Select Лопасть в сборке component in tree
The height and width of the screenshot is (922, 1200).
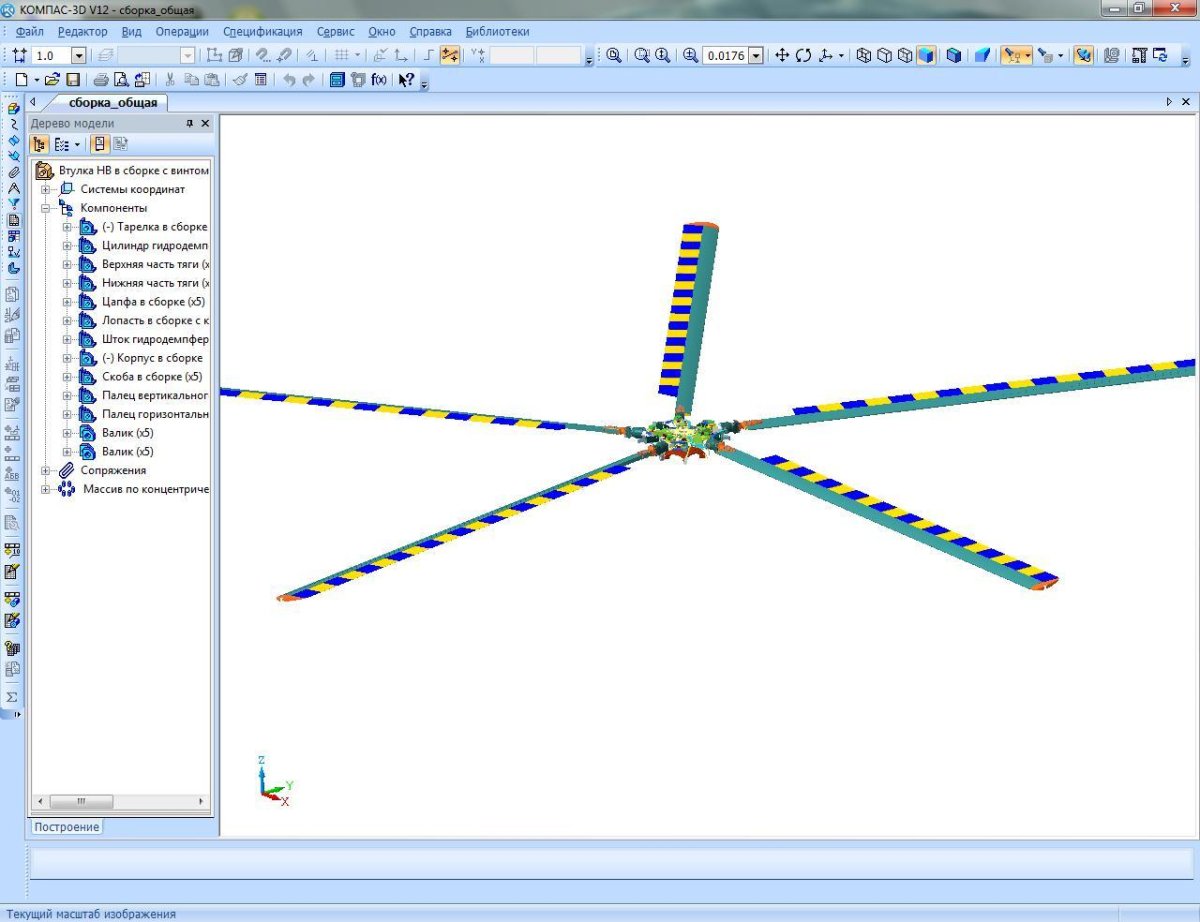click(x=155, y=321)
